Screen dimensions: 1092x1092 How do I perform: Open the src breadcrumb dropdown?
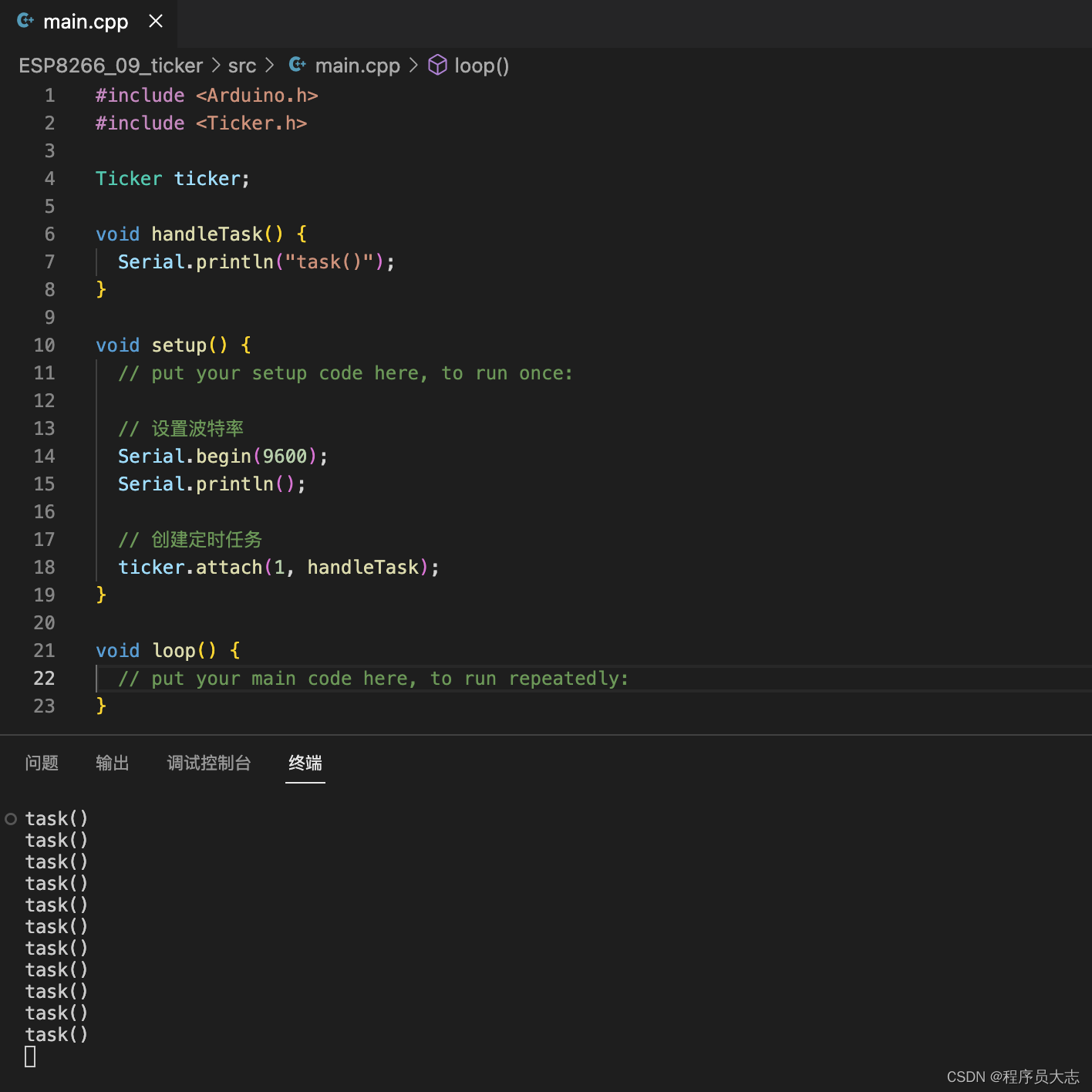coord(241,65)
